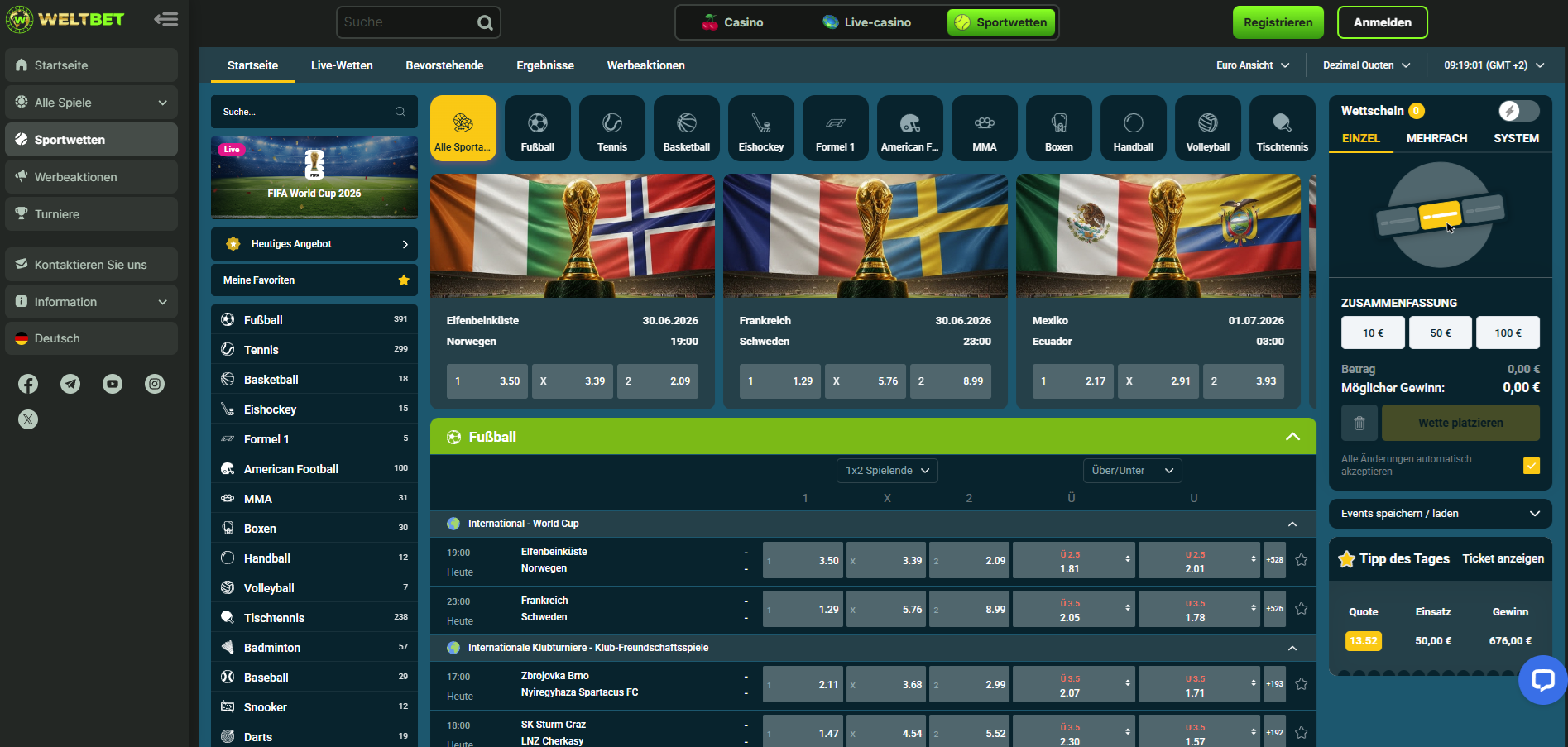The image size is (1568, 747).
Task: Click the trash icon in the bet slip
Action: [x=1359, y=423]
